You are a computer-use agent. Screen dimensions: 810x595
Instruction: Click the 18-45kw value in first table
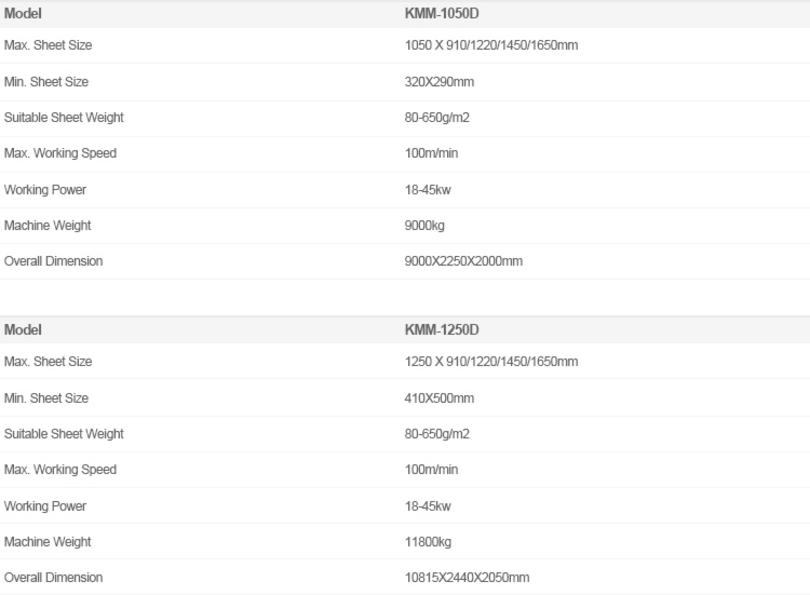pyautogui.click(x=428, y=190)
